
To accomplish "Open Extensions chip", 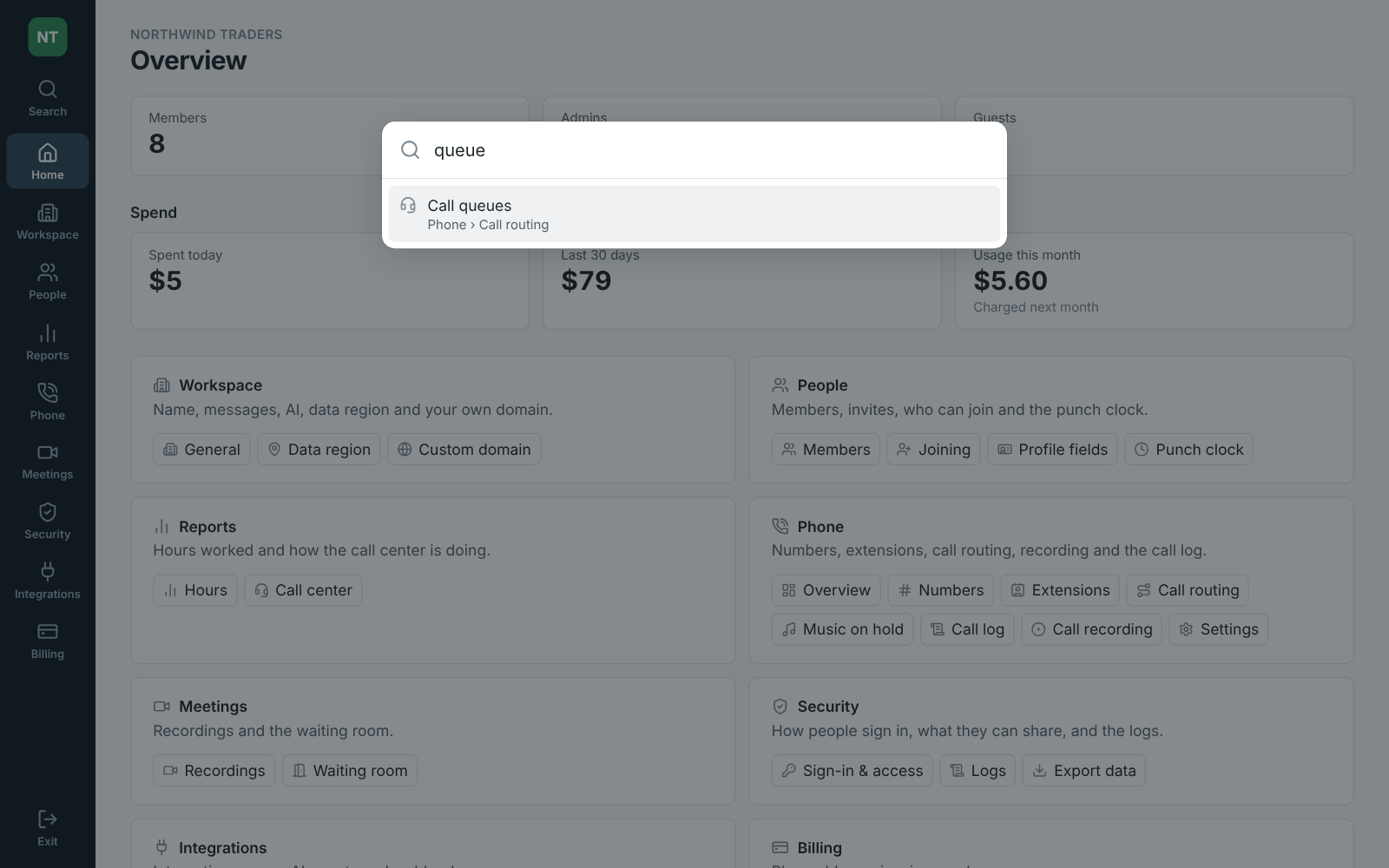I will click(x=1060, y=590).
